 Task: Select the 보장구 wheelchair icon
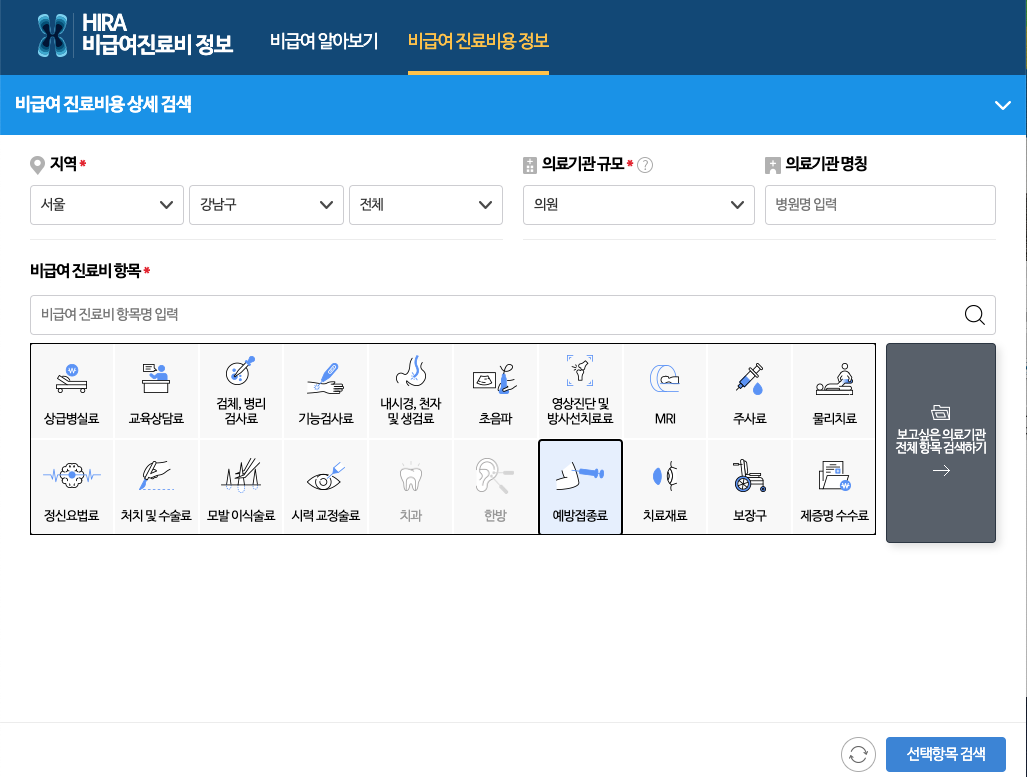tap(749, 486)
